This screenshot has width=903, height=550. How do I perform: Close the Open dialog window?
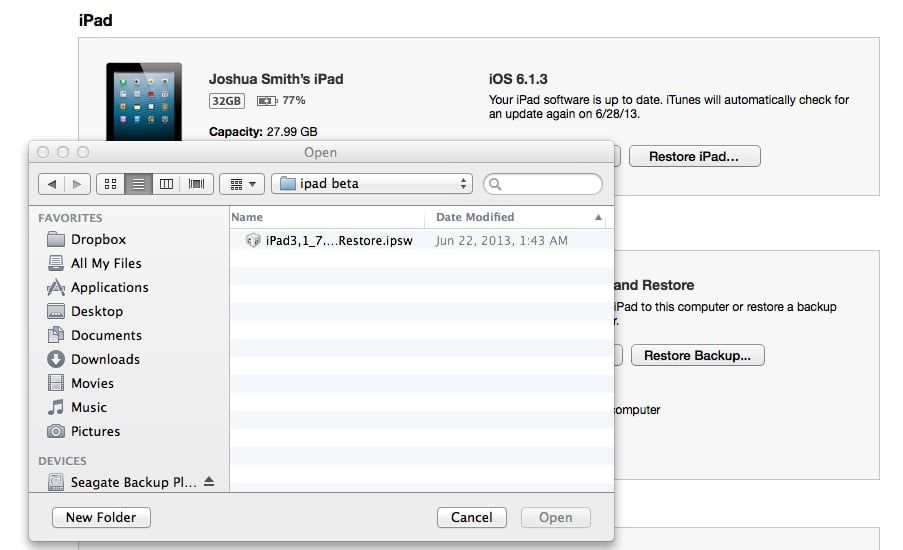coord(43,152)
